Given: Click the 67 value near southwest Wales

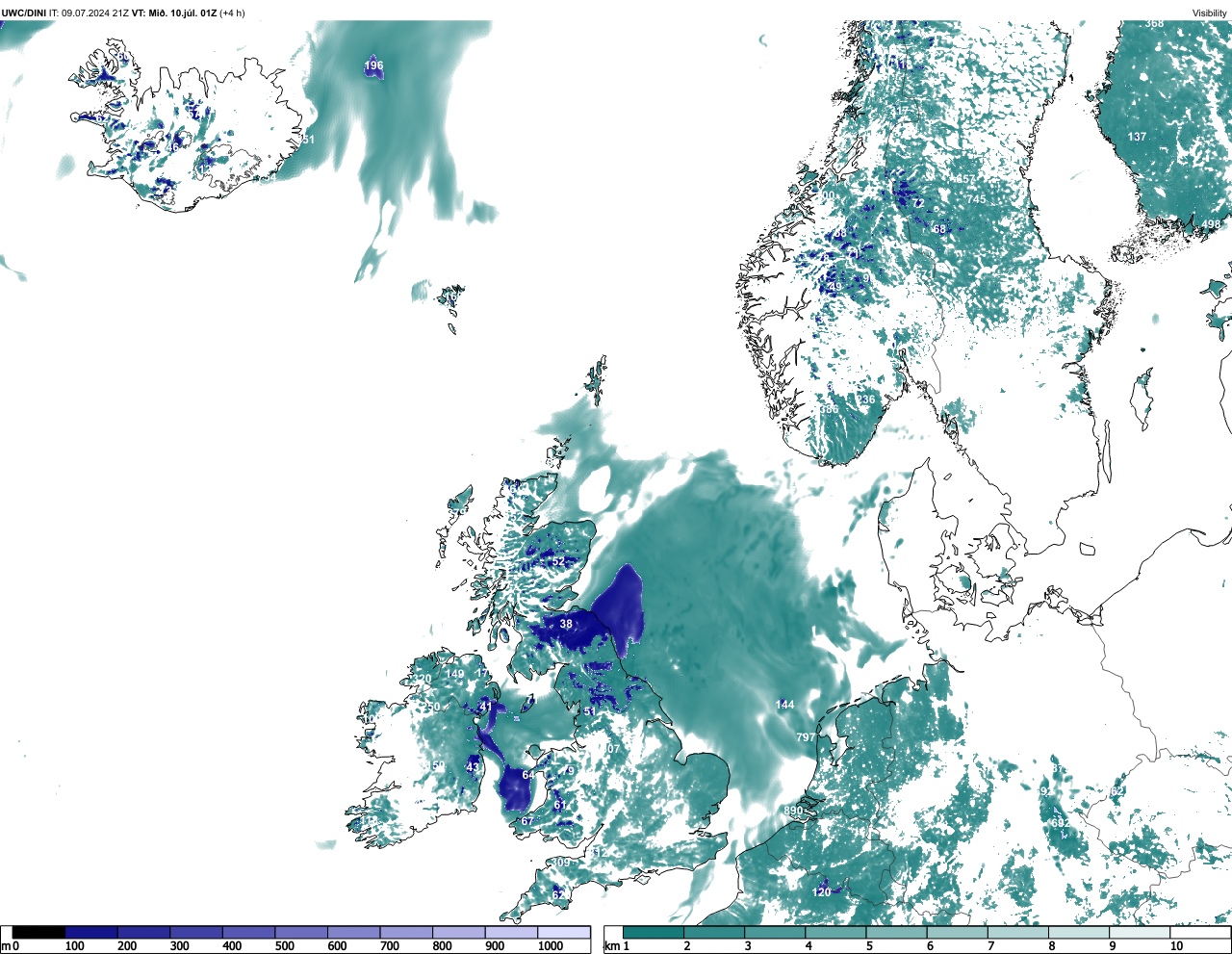Looking at the screenshot, I should tap(526, 821).
